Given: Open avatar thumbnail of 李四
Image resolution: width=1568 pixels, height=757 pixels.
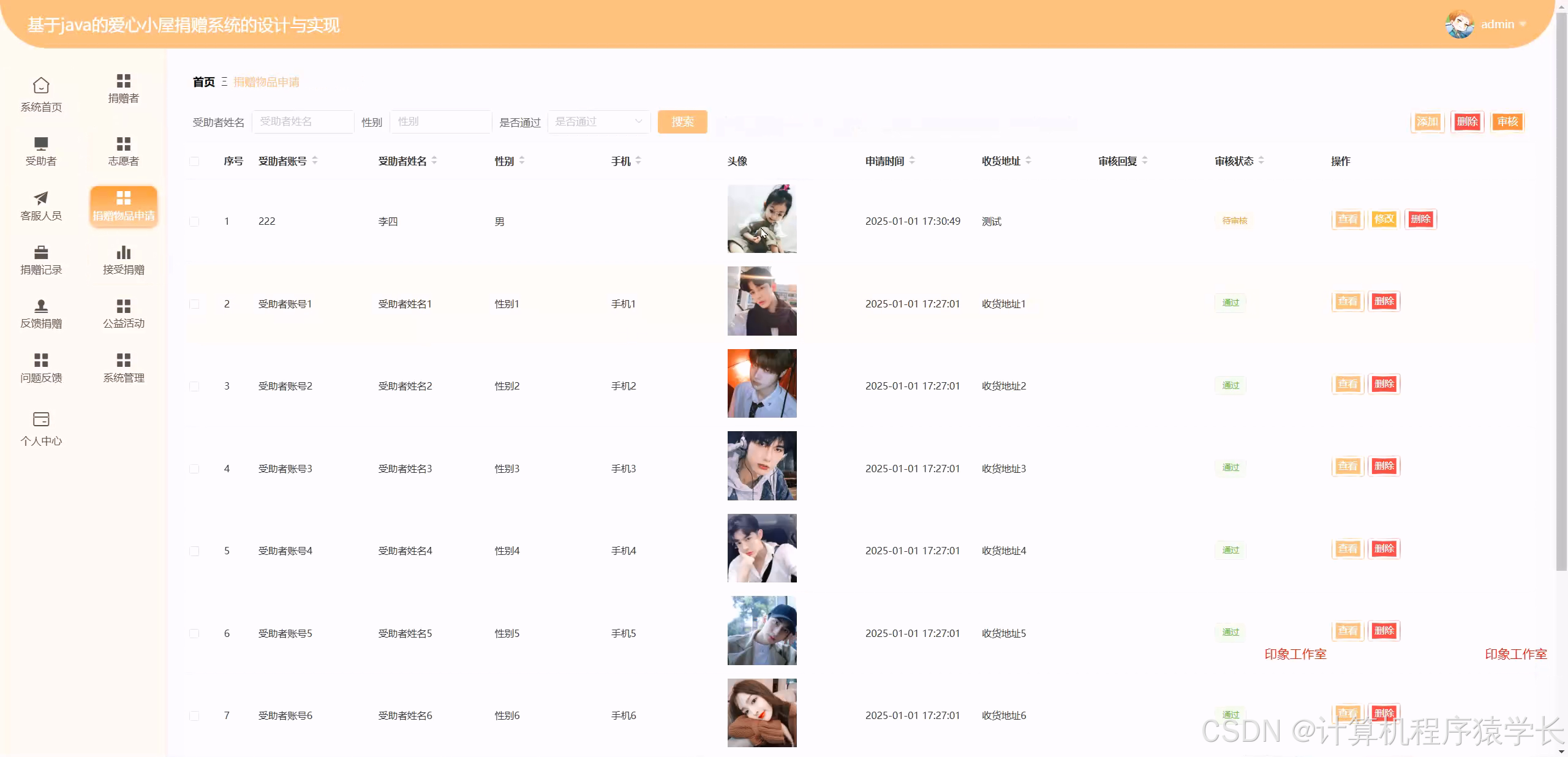Looking at the screenshot, I should click(761, 219).
